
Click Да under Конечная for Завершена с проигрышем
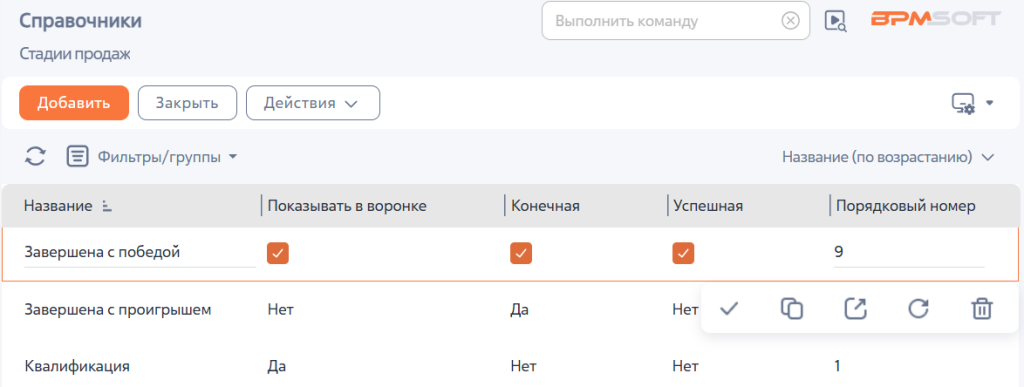click(x=519, y=309)
